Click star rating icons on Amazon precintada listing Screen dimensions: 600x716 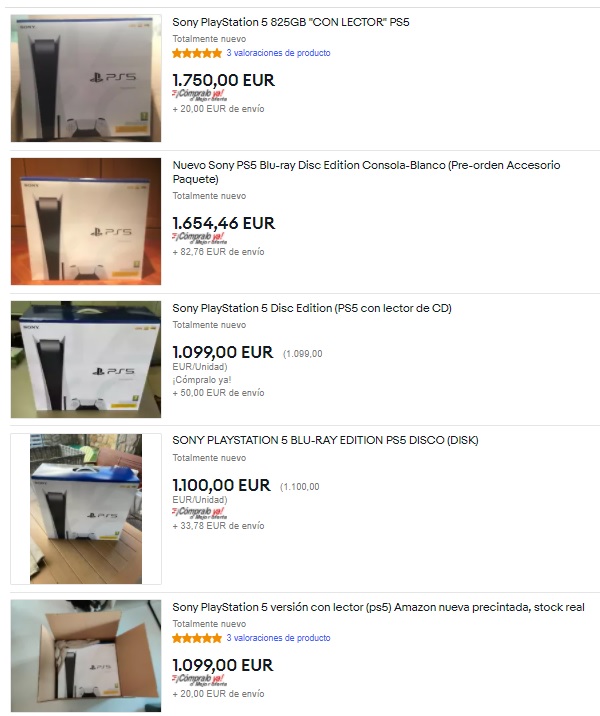pyautogui.click(x=197, y=638)
